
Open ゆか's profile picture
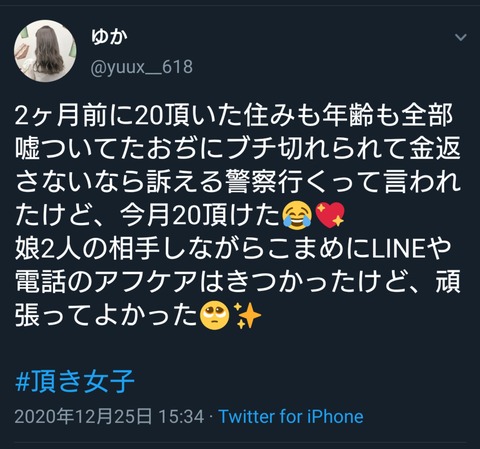(45, 51)
